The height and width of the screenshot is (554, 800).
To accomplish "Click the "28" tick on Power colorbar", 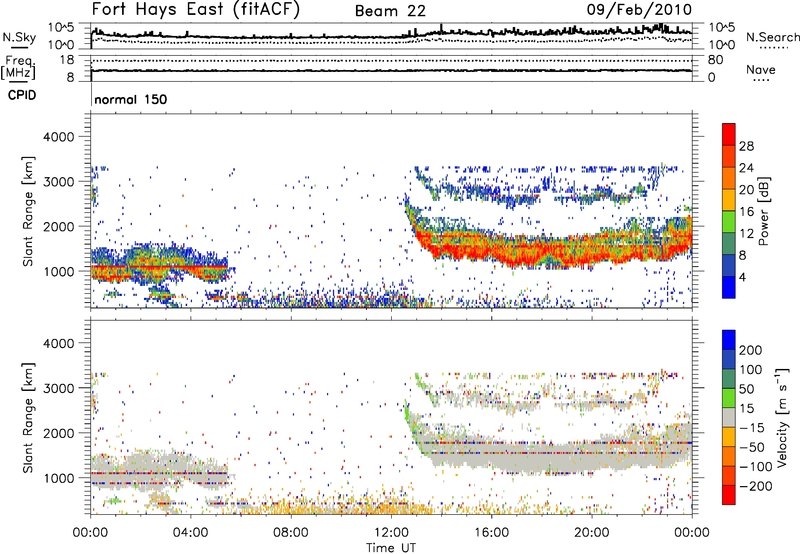I will point(746,146).
